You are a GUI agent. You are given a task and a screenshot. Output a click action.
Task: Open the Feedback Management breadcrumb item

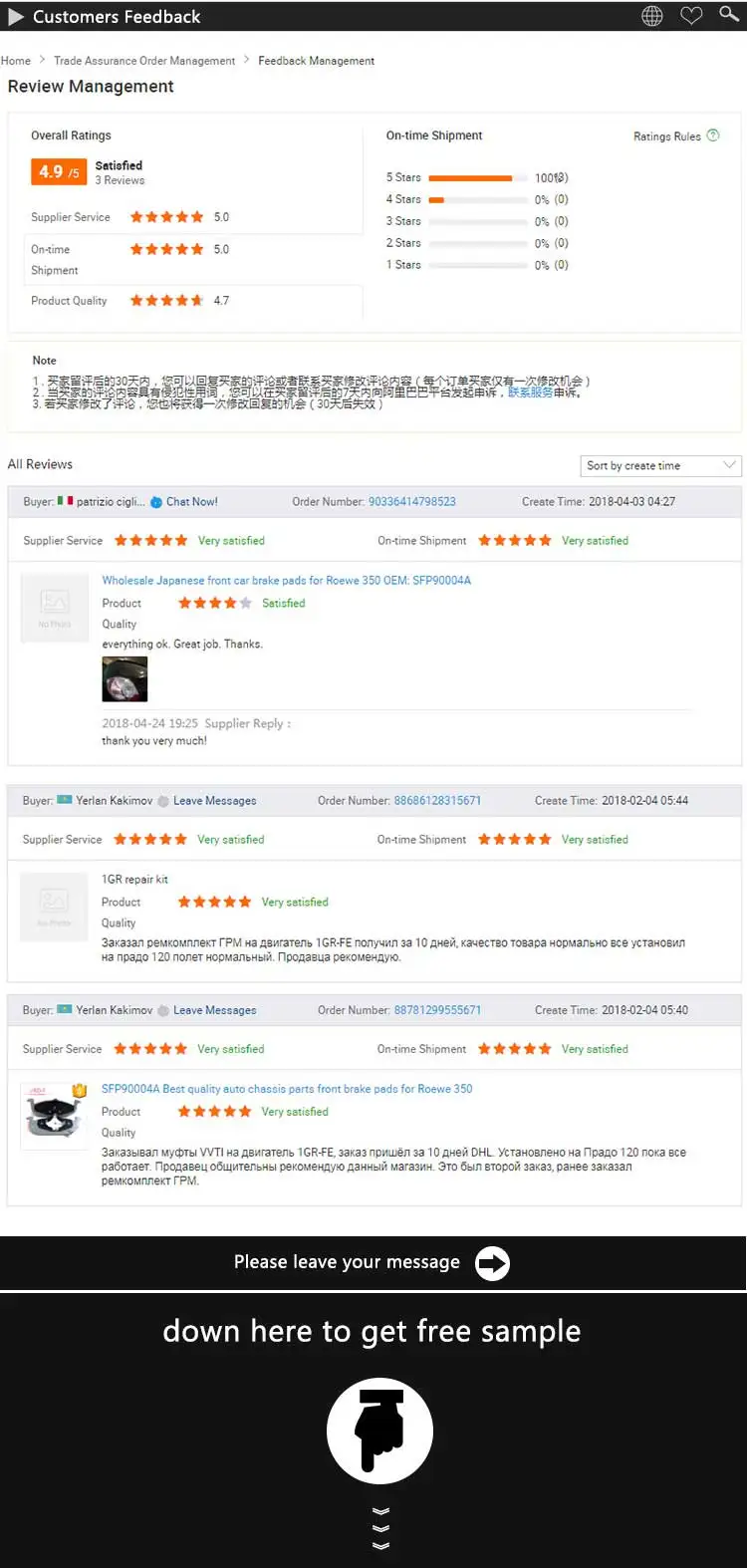point(316,60)
